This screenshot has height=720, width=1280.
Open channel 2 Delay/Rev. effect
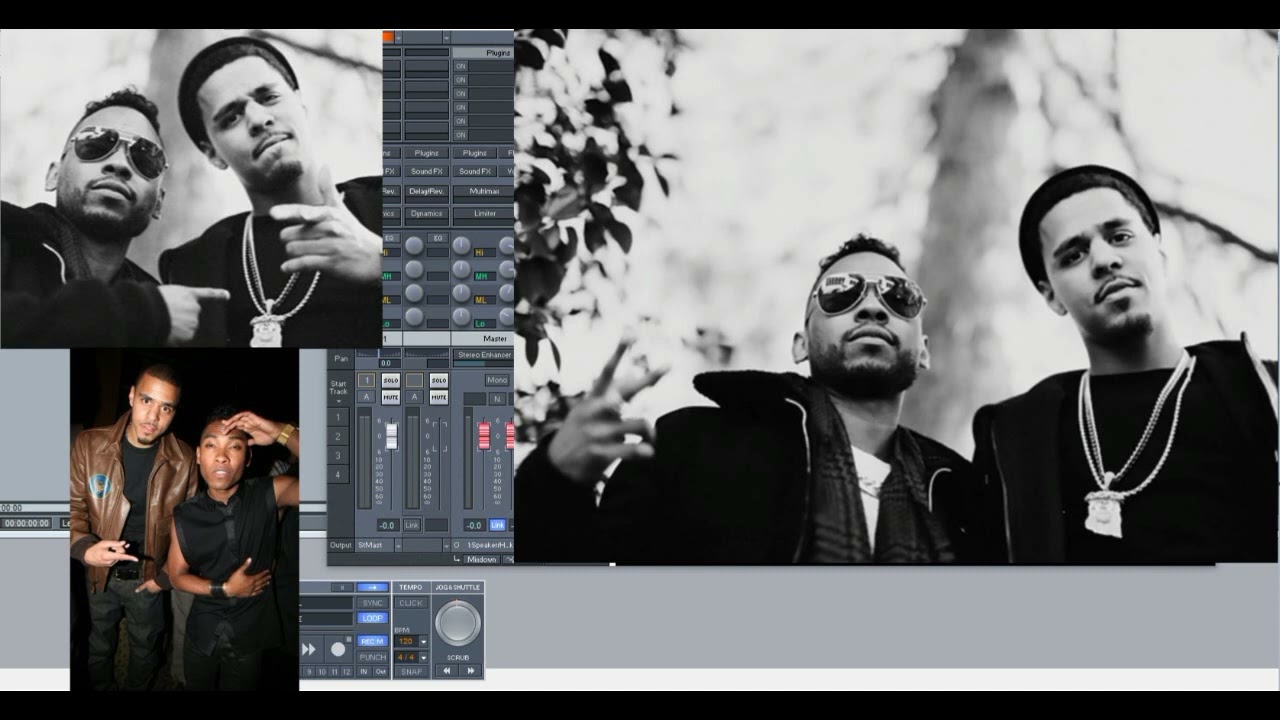tap(427, 191)
